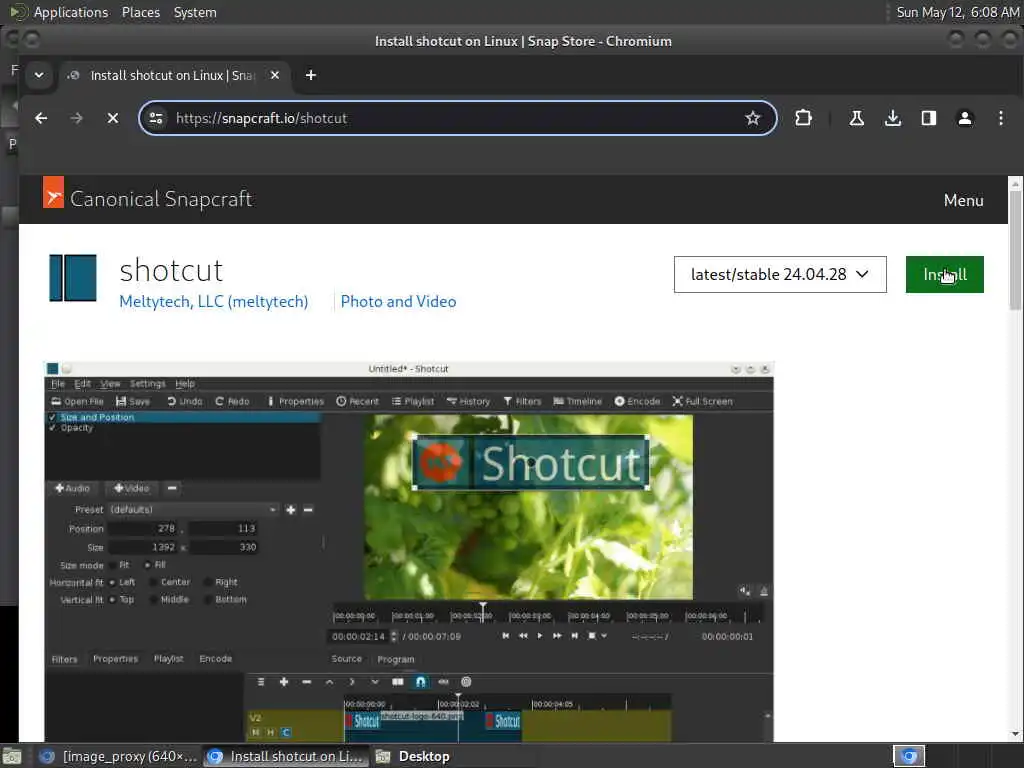Toggle the browser side panel

[x=929, y=118]
